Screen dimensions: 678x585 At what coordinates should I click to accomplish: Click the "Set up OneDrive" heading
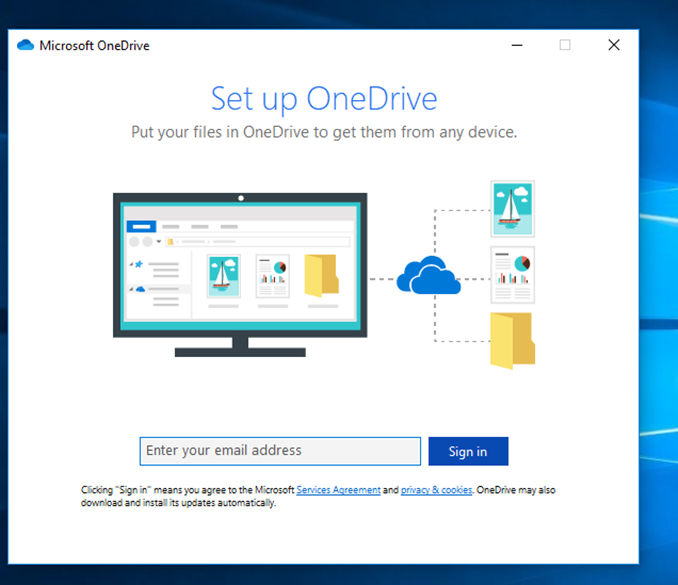point(324,99)
